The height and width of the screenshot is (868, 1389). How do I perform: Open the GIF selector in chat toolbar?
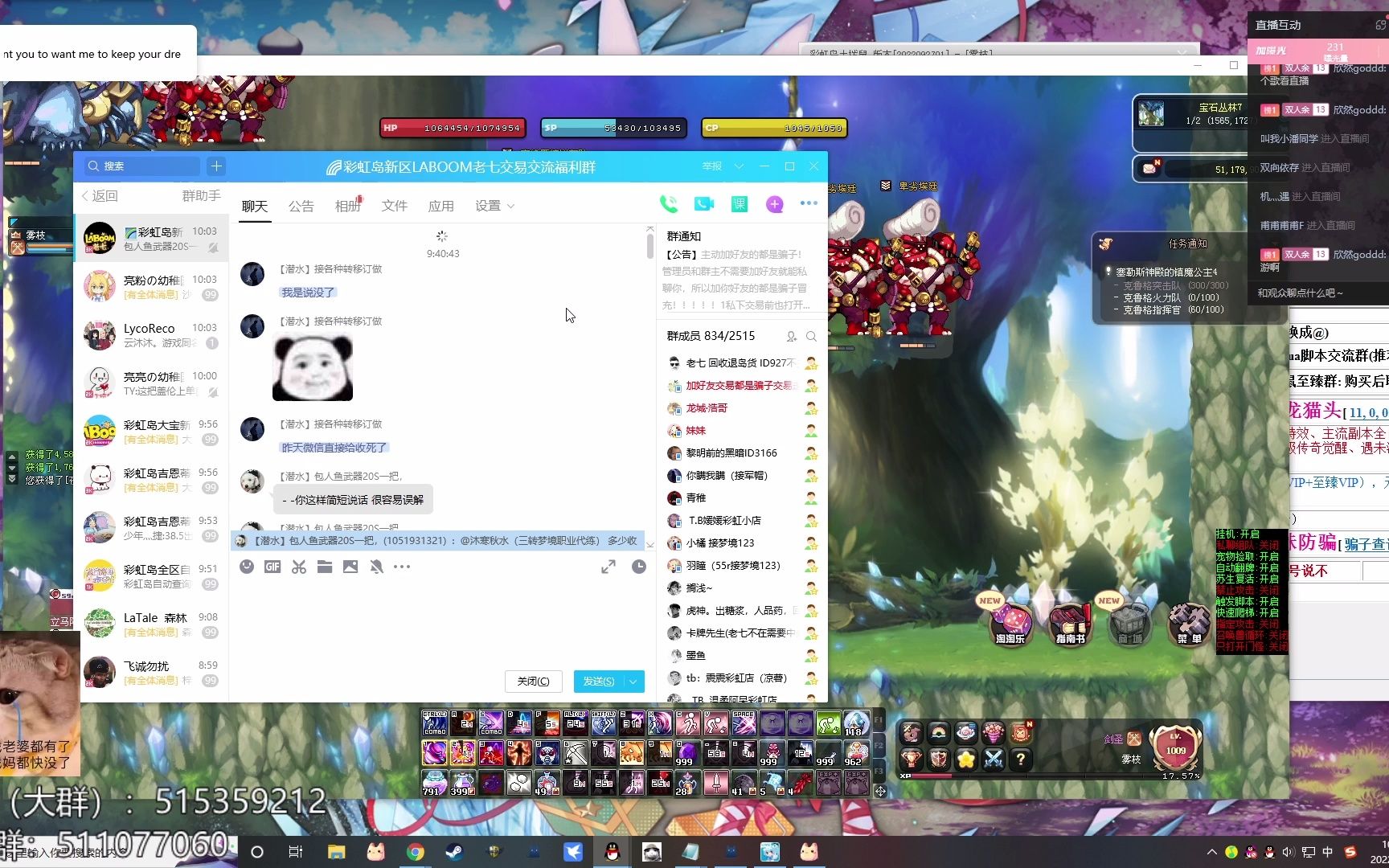pyautogui.click(x=272, y=567)
